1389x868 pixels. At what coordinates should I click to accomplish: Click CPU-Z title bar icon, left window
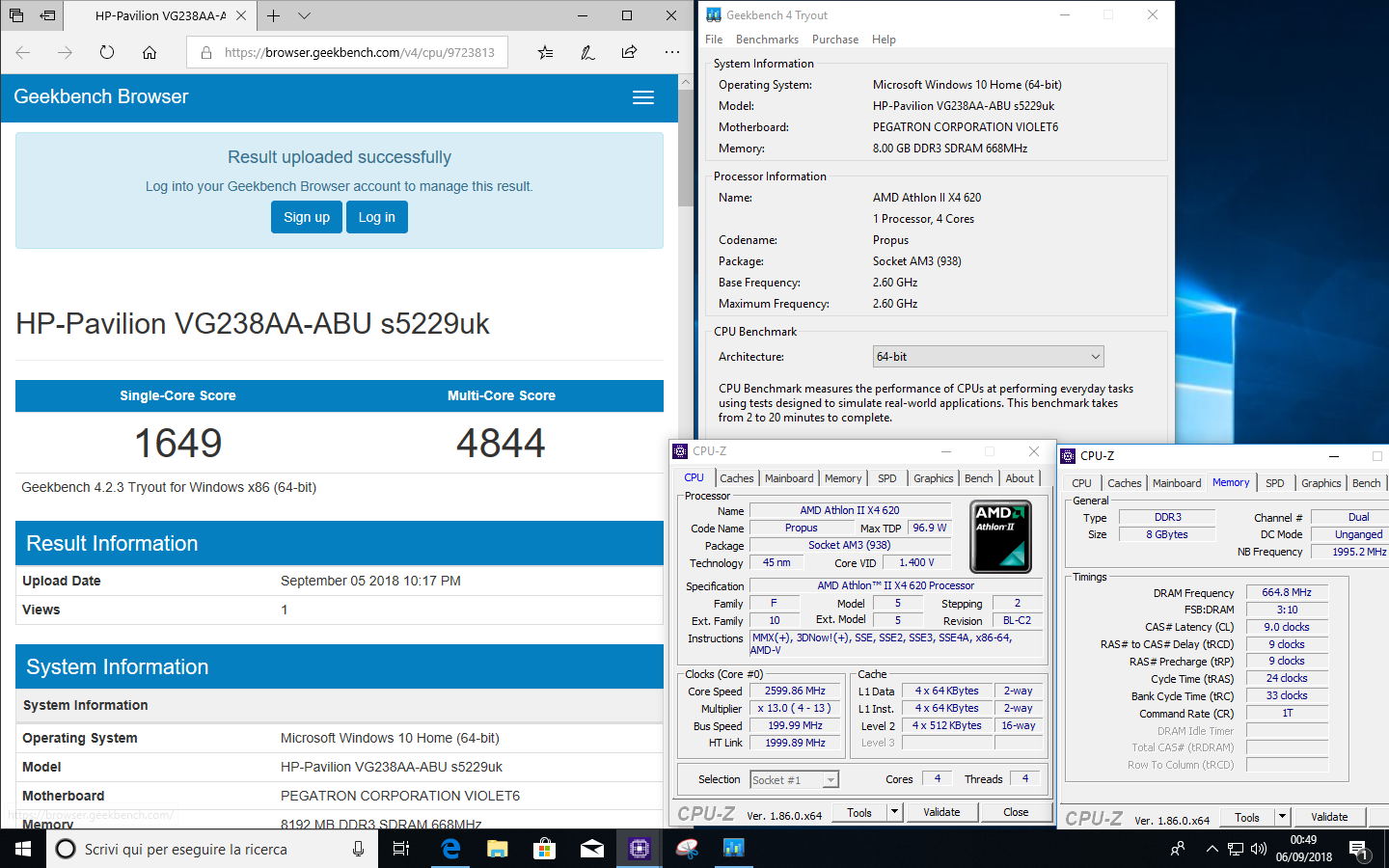(681, 451)
